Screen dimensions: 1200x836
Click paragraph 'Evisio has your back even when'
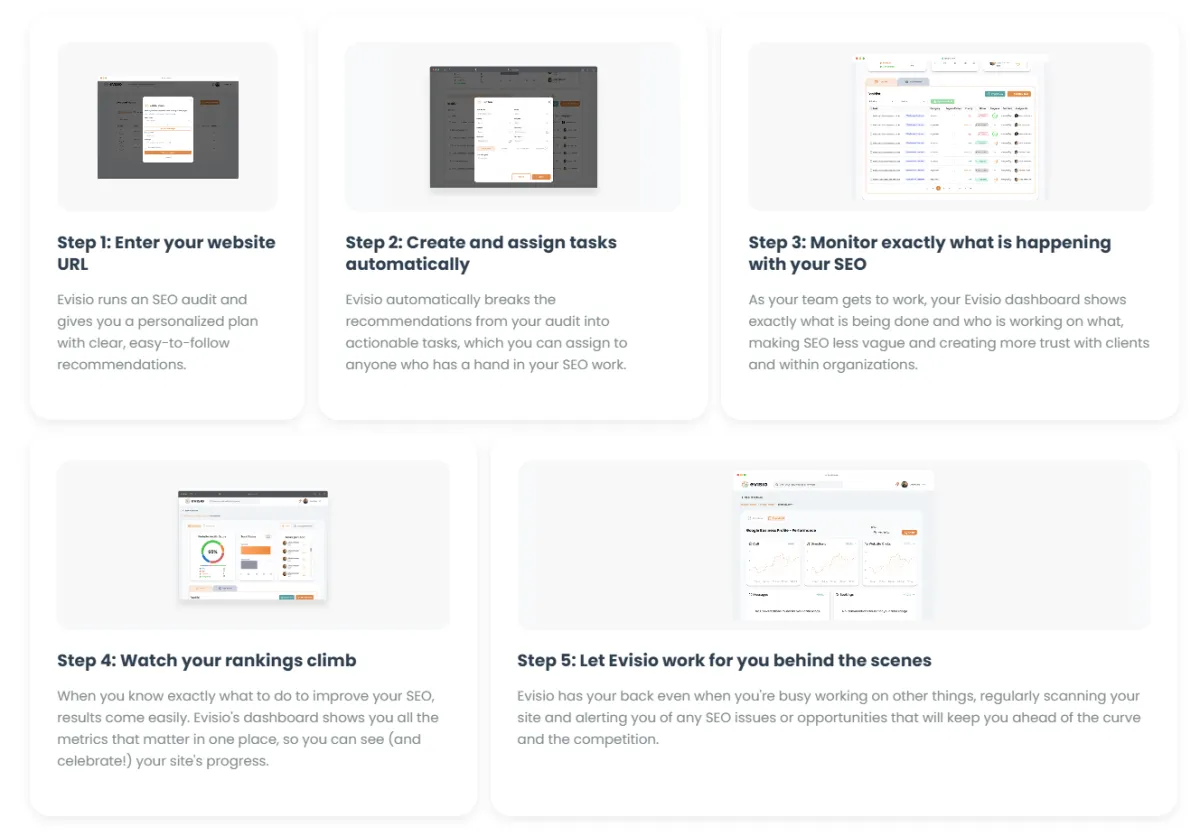(x=829, y=717)
